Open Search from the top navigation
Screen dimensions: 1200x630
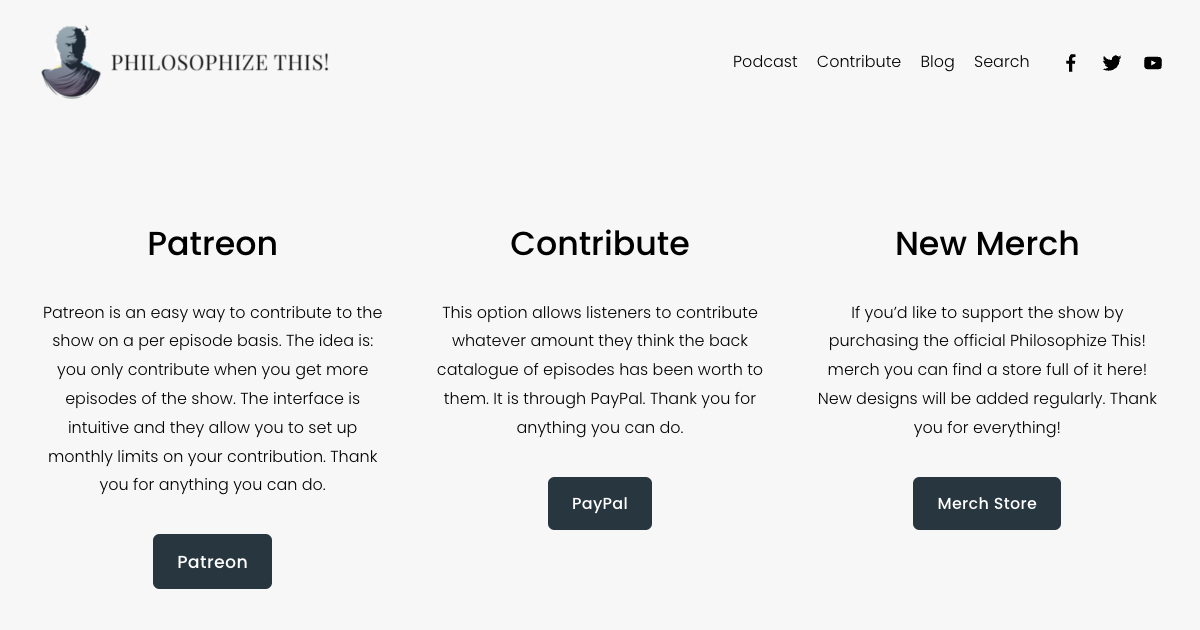pyautogui.click(x=1001, y=62)
